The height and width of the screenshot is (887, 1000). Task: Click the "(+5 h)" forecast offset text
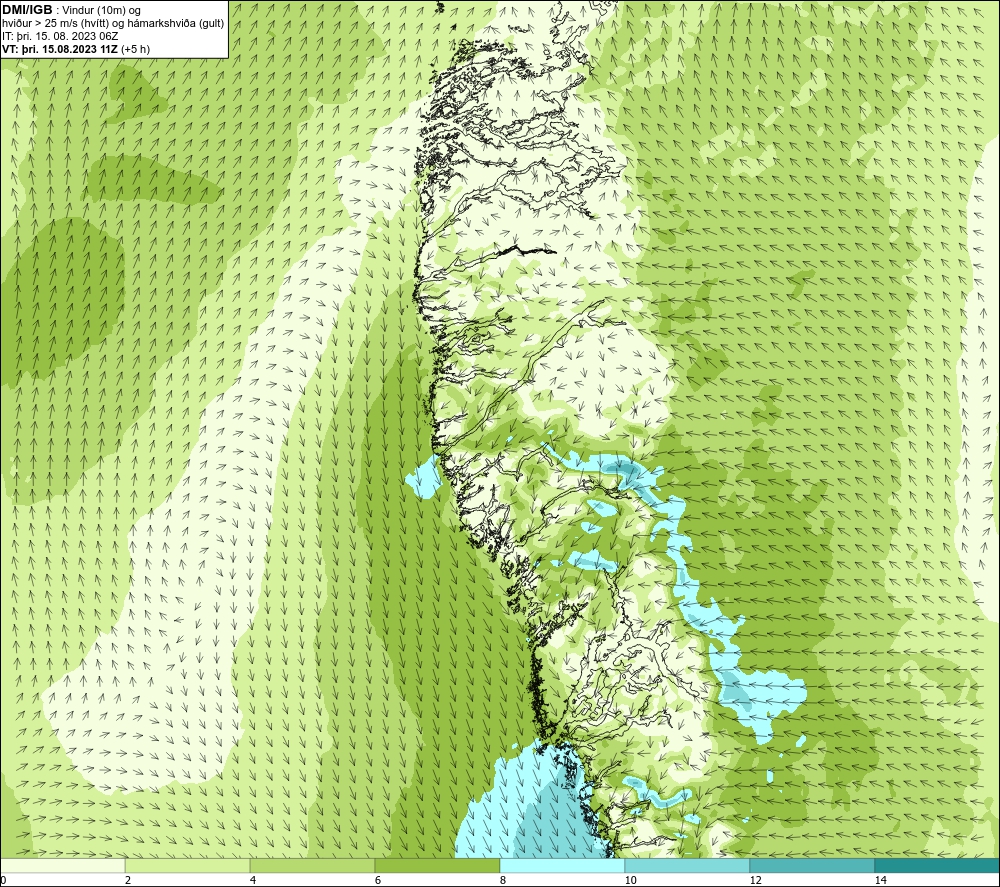coord(135,49)
